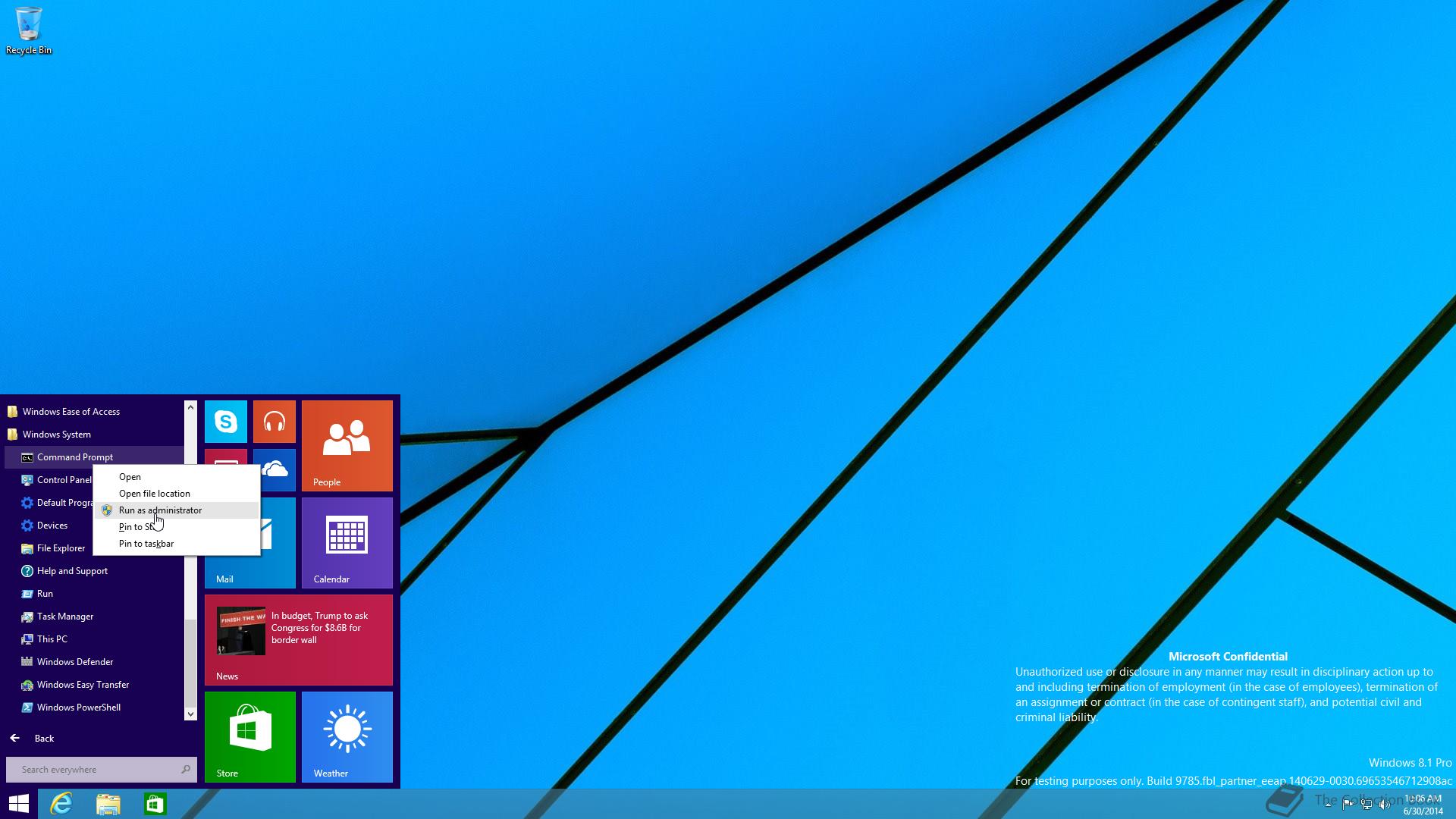The height and width of the screenshot is (819, 1456).
Task: Expand the Windows Ease of Access folder
Action: [x=94, y=412]
